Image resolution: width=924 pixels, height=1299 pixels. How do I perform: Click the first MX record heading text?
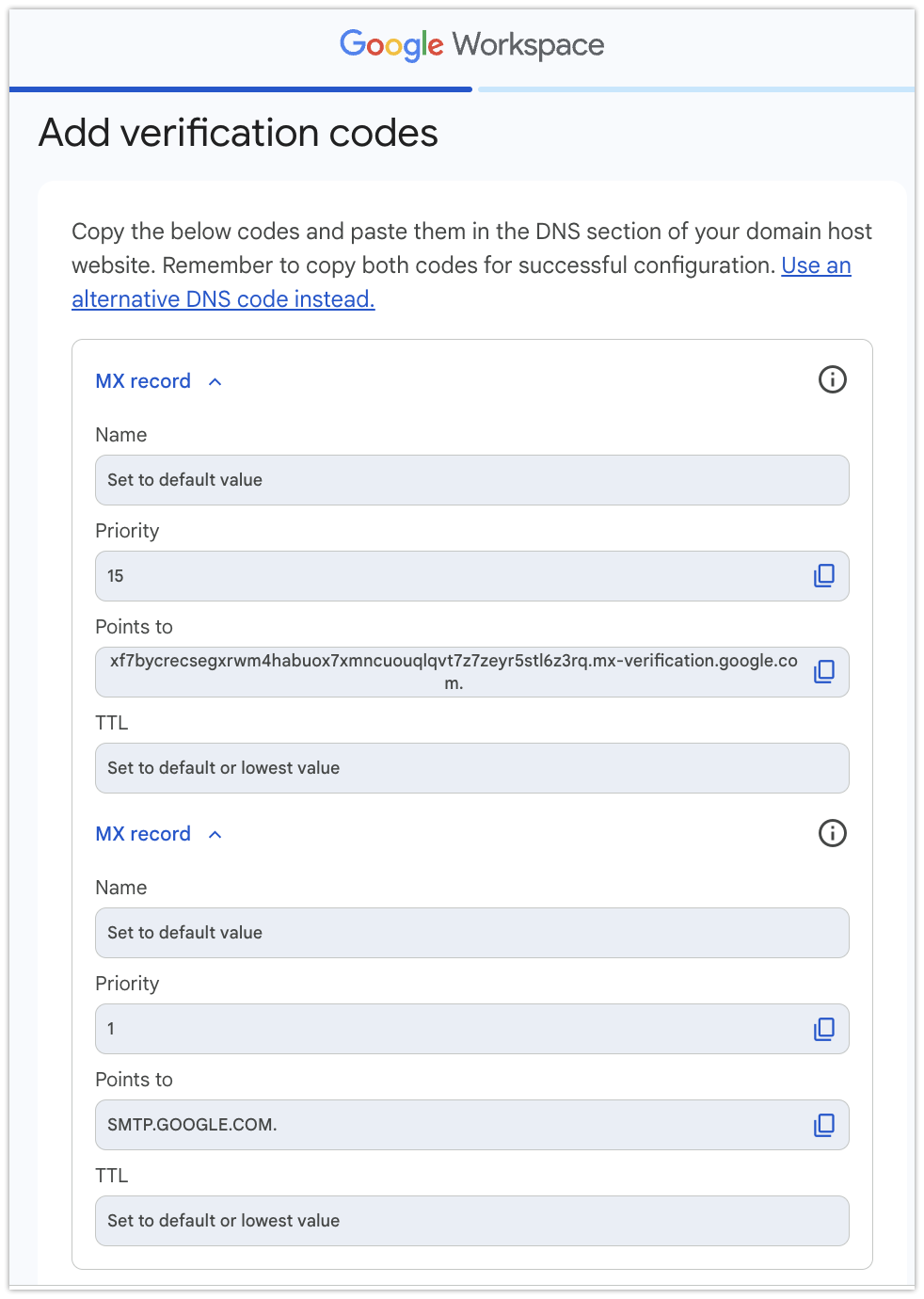[x=143, y=381]
